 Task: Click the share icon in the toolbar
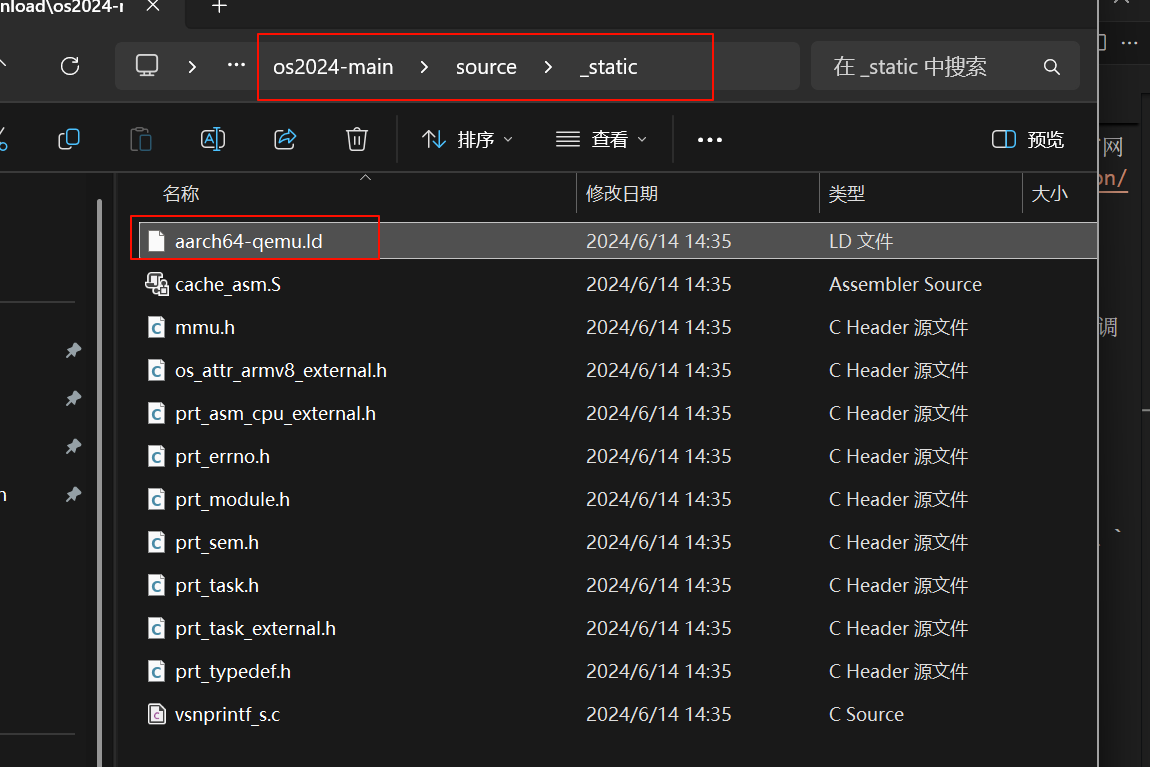click(x=285, y=138)
